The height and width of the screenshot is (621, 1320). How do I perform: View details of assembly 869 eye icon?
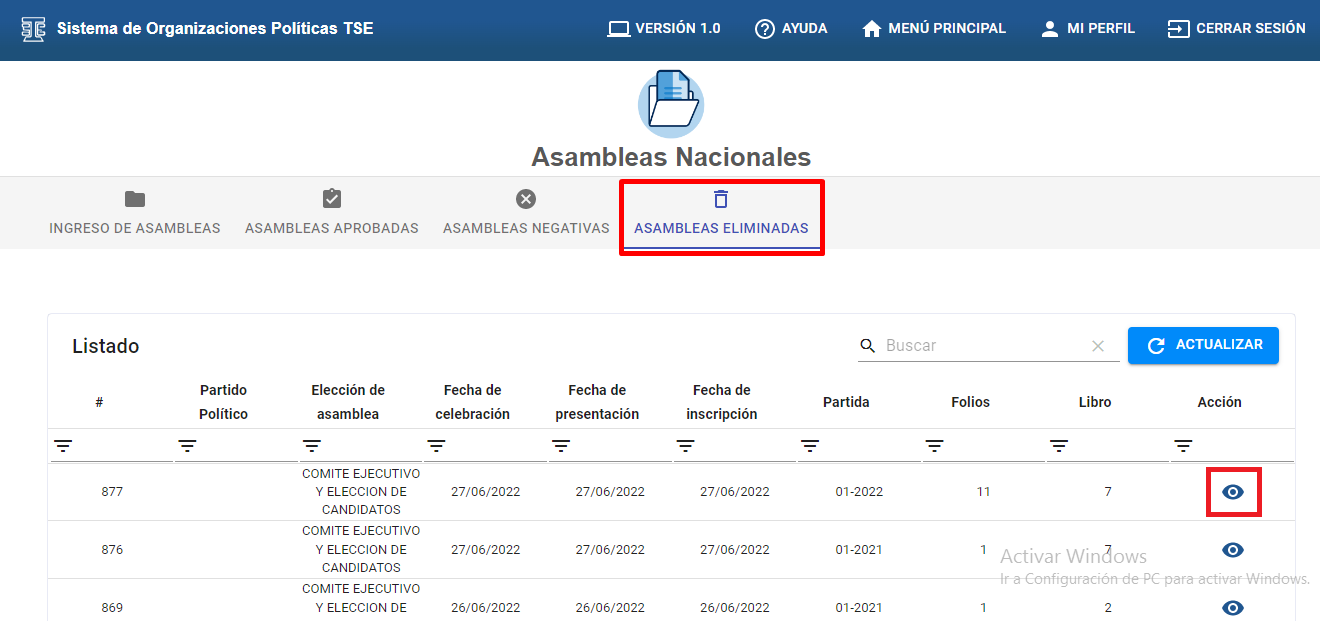[x=1233, y=608]
